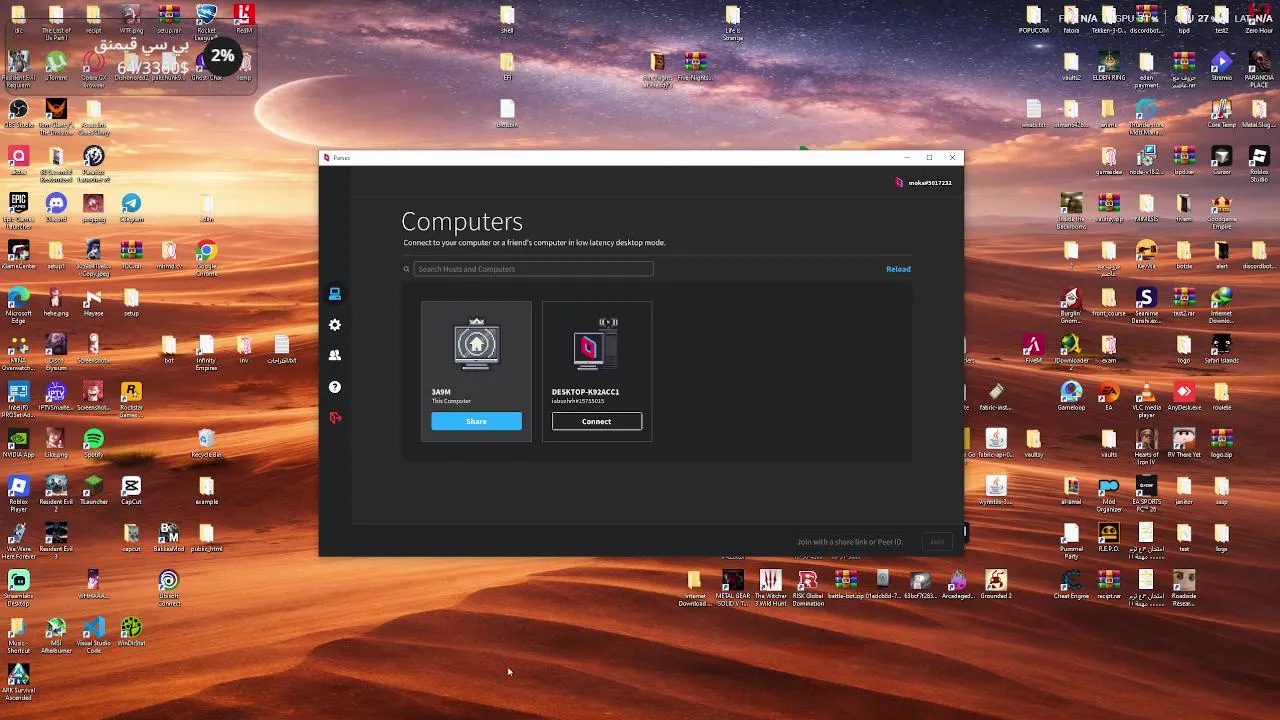The image size is (1280, 720).
Task: Open Parsec settings gear icon
Action: (x=335, y=325)
